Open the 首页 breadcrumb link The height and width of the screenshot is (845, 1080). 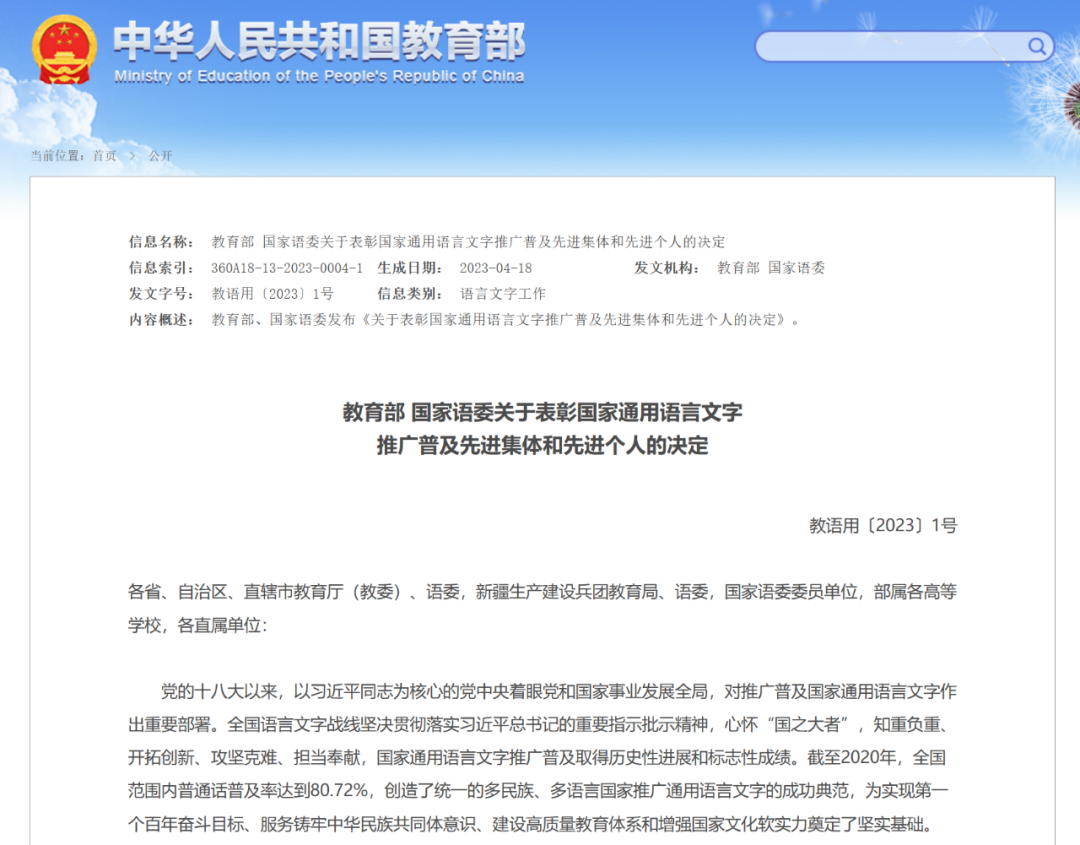(105, 156)
